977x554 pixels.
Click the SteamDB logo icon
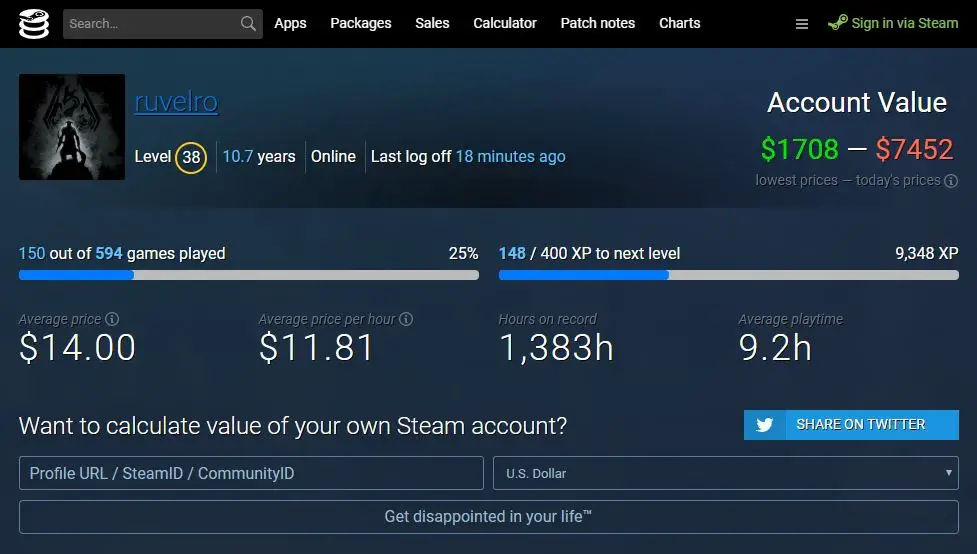coord(34,24)
